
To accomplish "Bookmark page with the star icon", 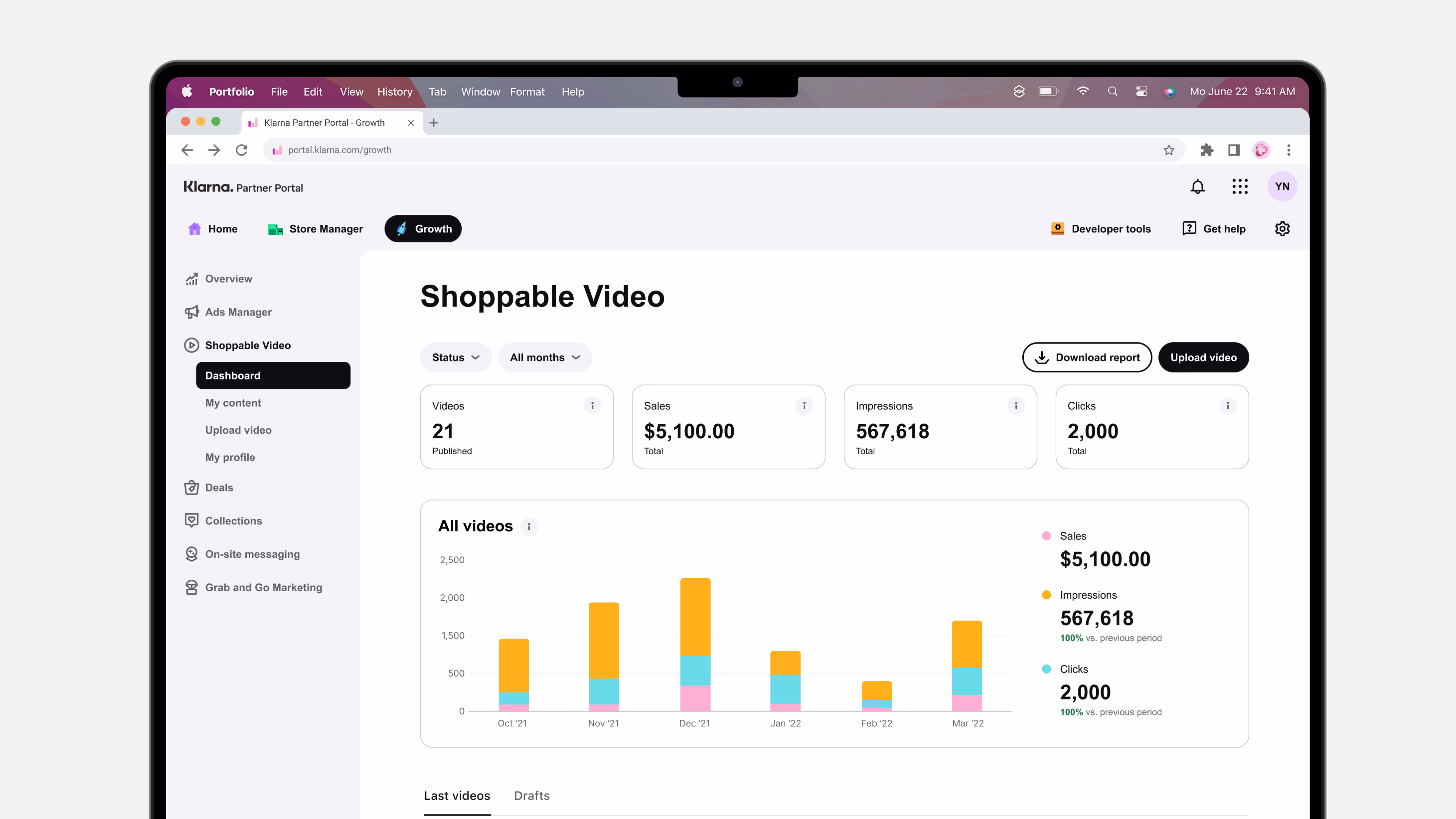I will coord(1168,150).
